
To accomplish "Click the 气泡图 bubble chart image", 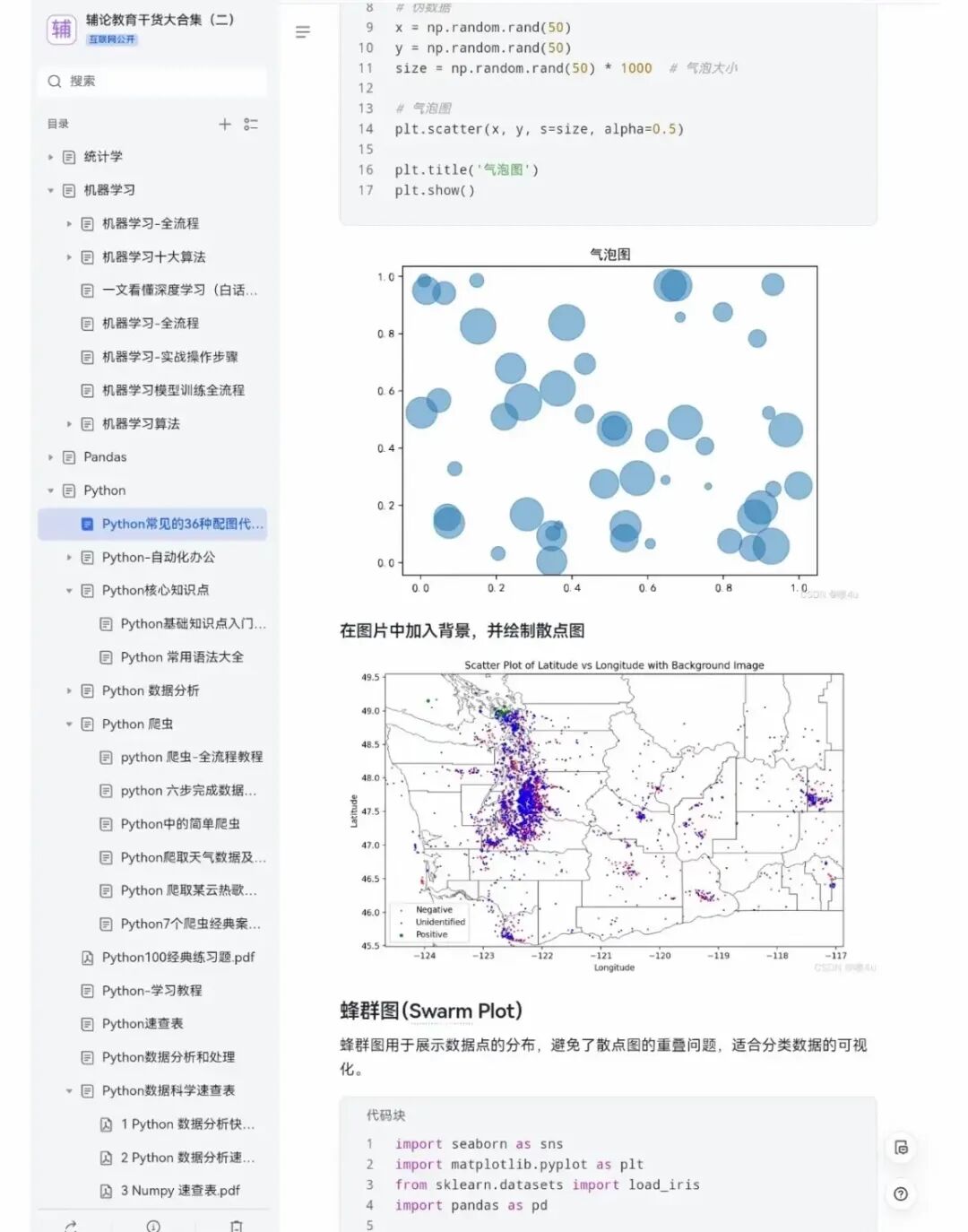I will coord(609,422).
